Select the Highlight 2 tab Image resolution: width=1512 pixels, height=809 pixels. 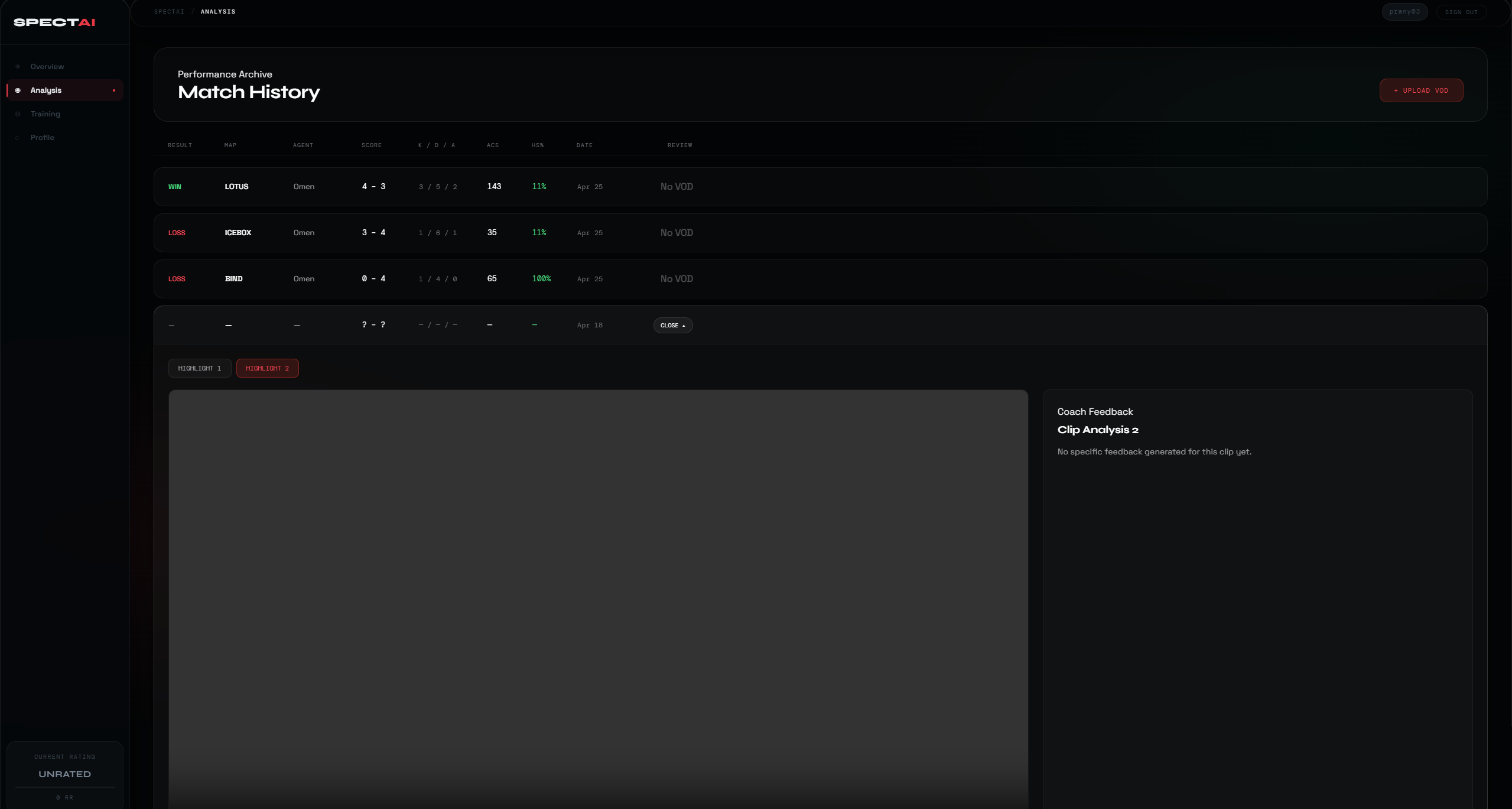(x=267, y=368)
